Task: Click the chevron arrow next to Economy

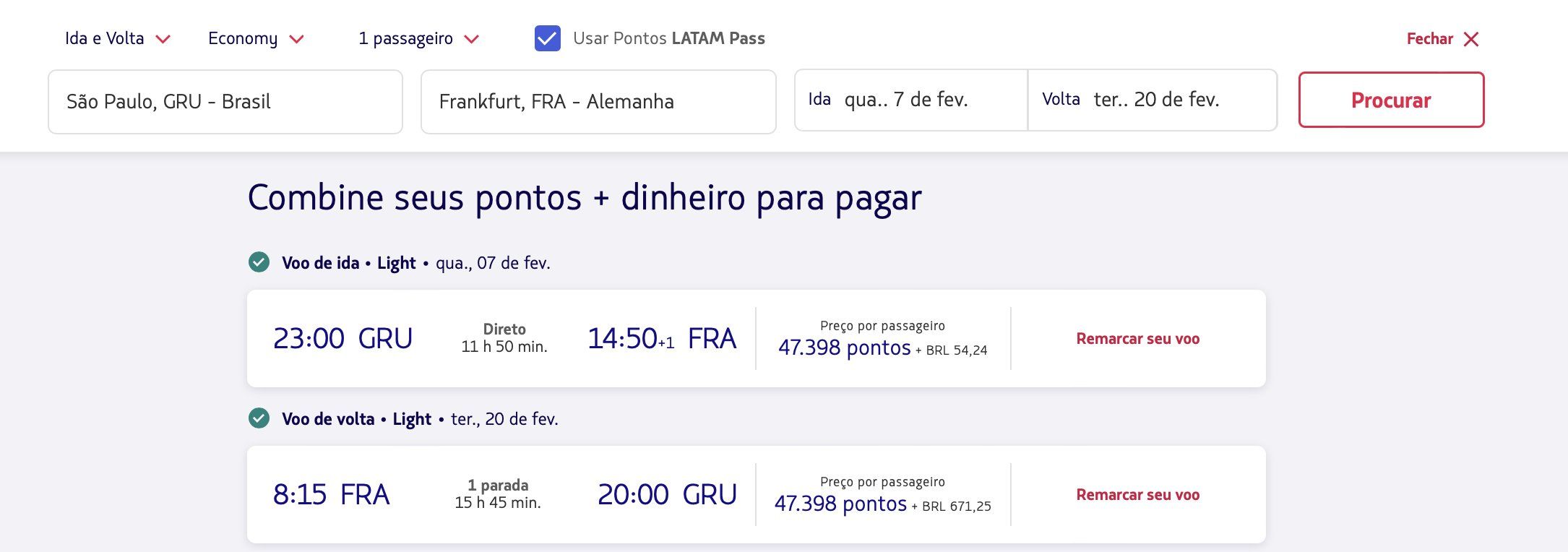Action: (x=296, y=39)
